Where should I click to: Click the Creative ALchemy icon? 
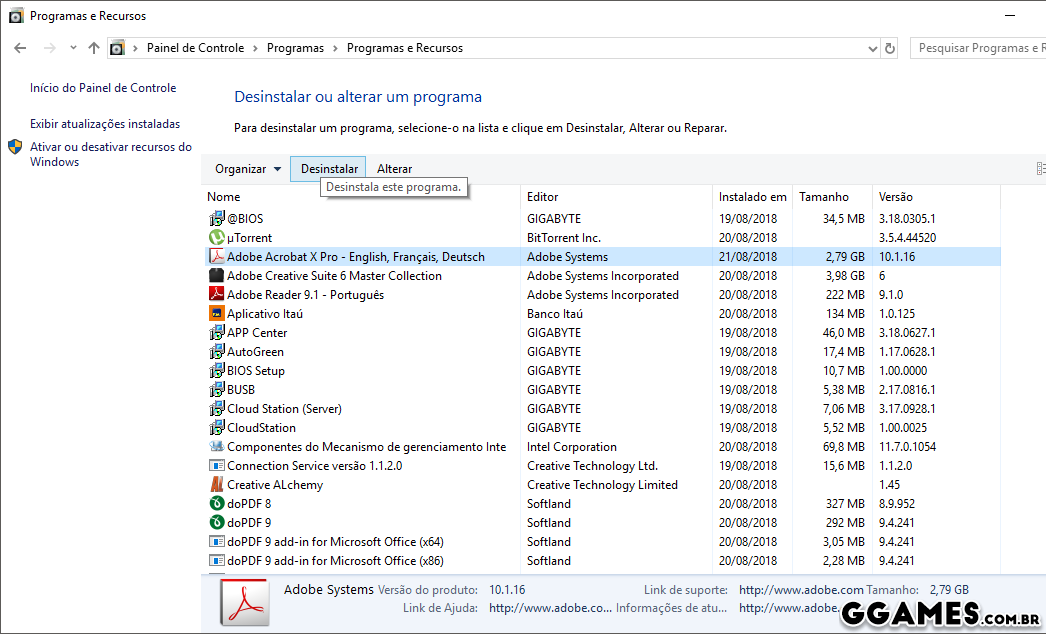pyautogui.click(x=216, y=485)
